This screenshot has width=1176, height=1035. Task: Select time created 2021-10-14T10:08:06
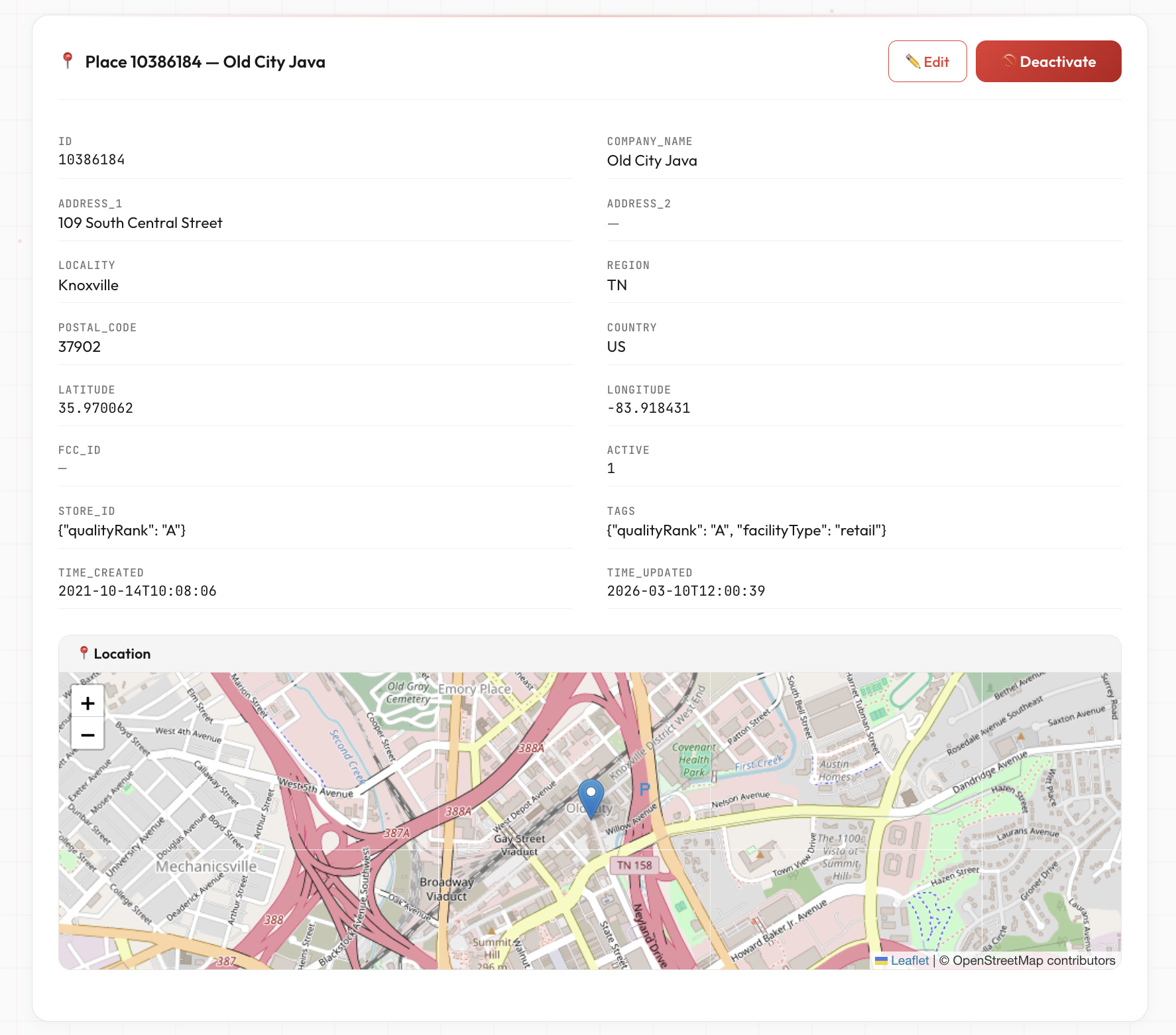[137, 591]
